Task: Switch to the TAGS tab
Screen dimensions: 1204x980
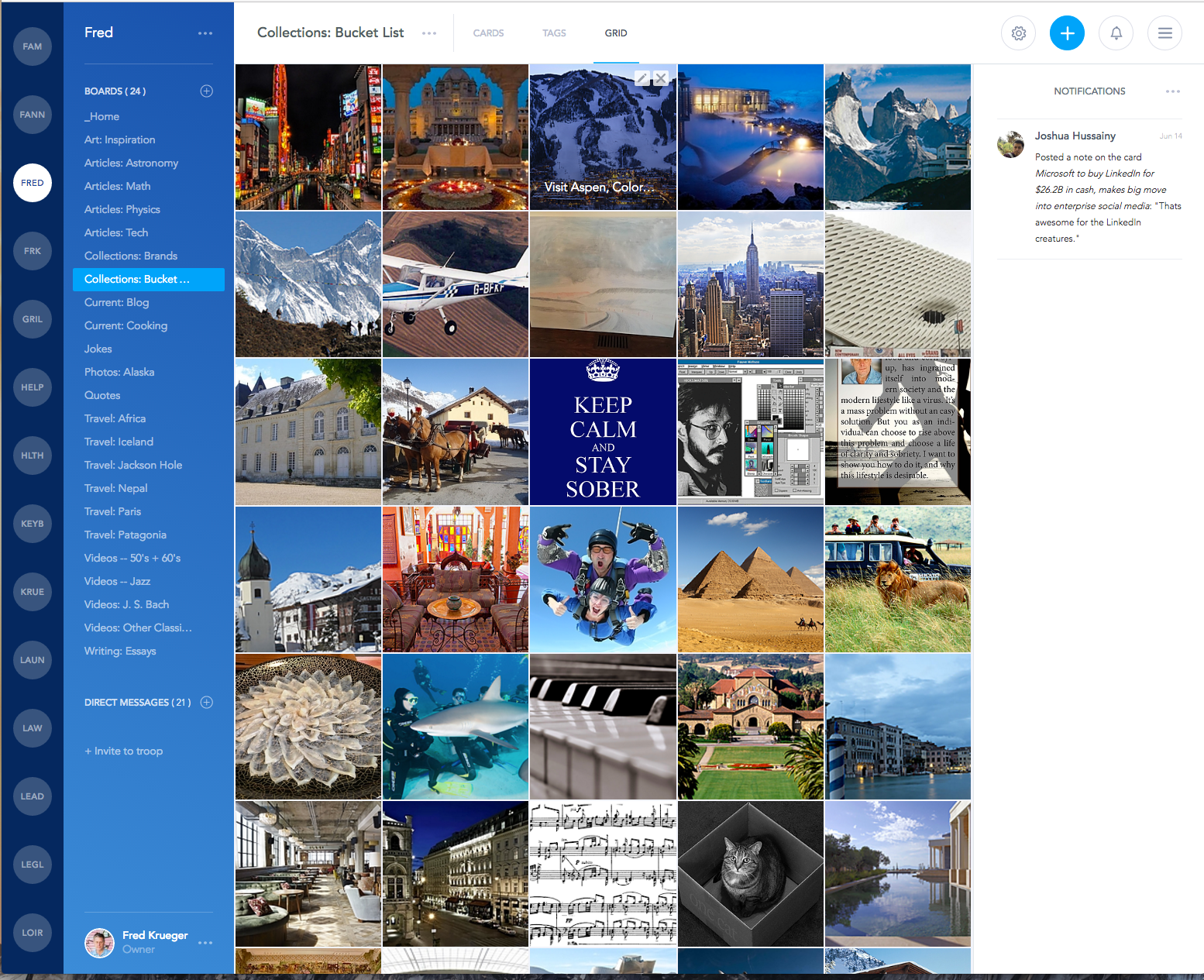Action: click(x=554, y=33)
